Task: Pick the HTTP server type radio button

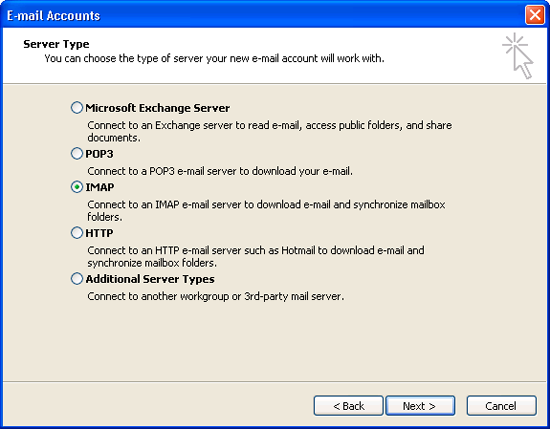Action: (76, 233)
